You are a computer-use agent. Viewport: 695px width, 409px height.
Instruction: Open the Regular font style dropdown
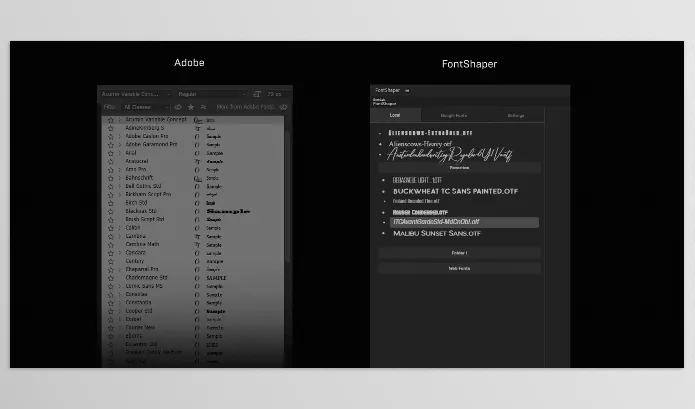pyautogui.click(x=212, y=94)
